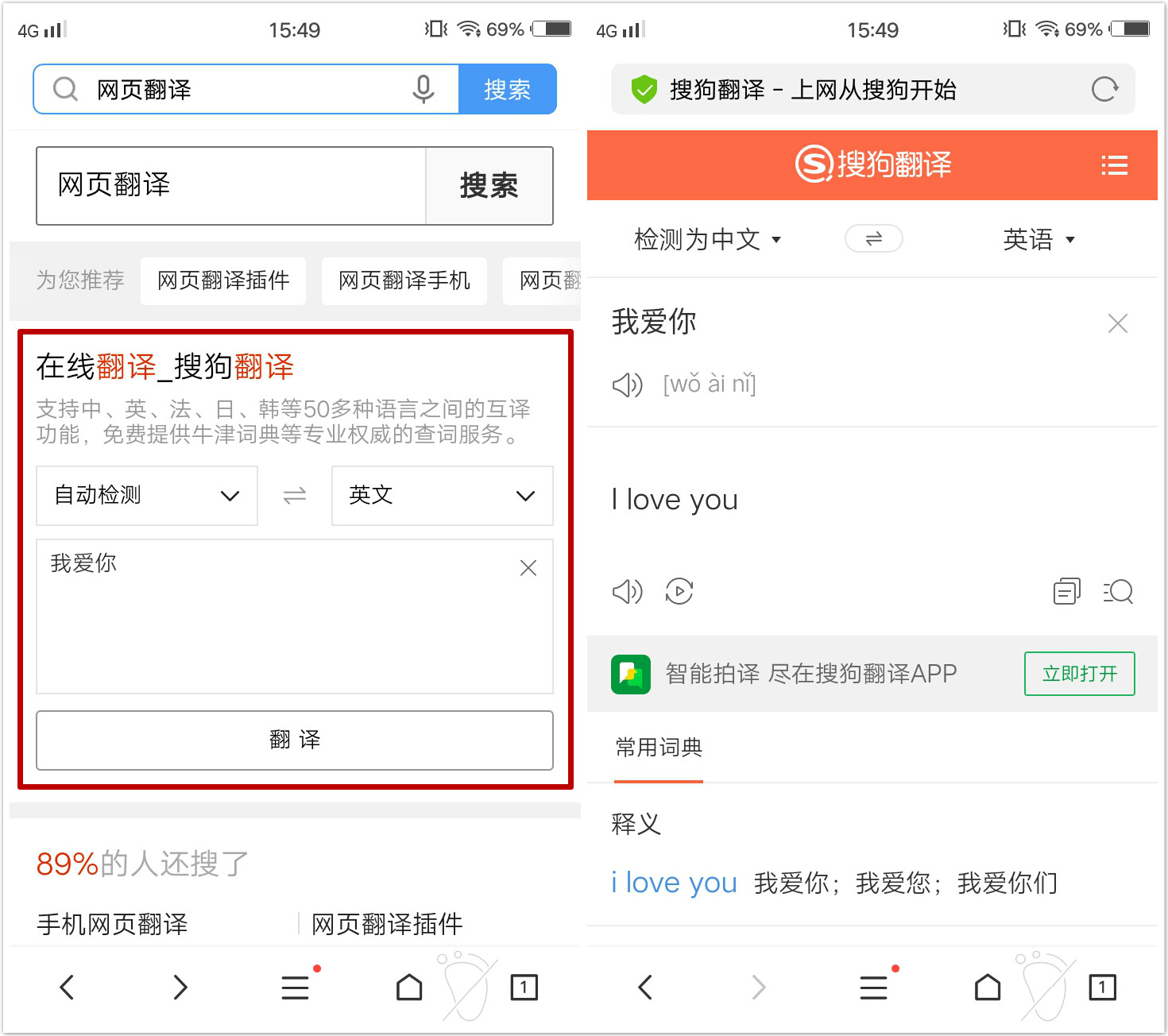Go to browser home page
The width and height of the screenshot is (1168, 1036).
click(x=408, y=987)
